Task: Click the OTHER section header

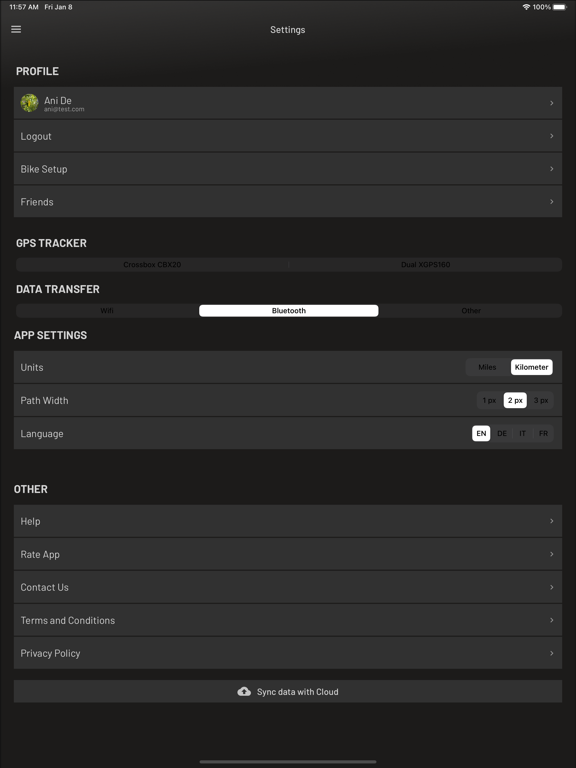Action: click(x=31, y=489)
